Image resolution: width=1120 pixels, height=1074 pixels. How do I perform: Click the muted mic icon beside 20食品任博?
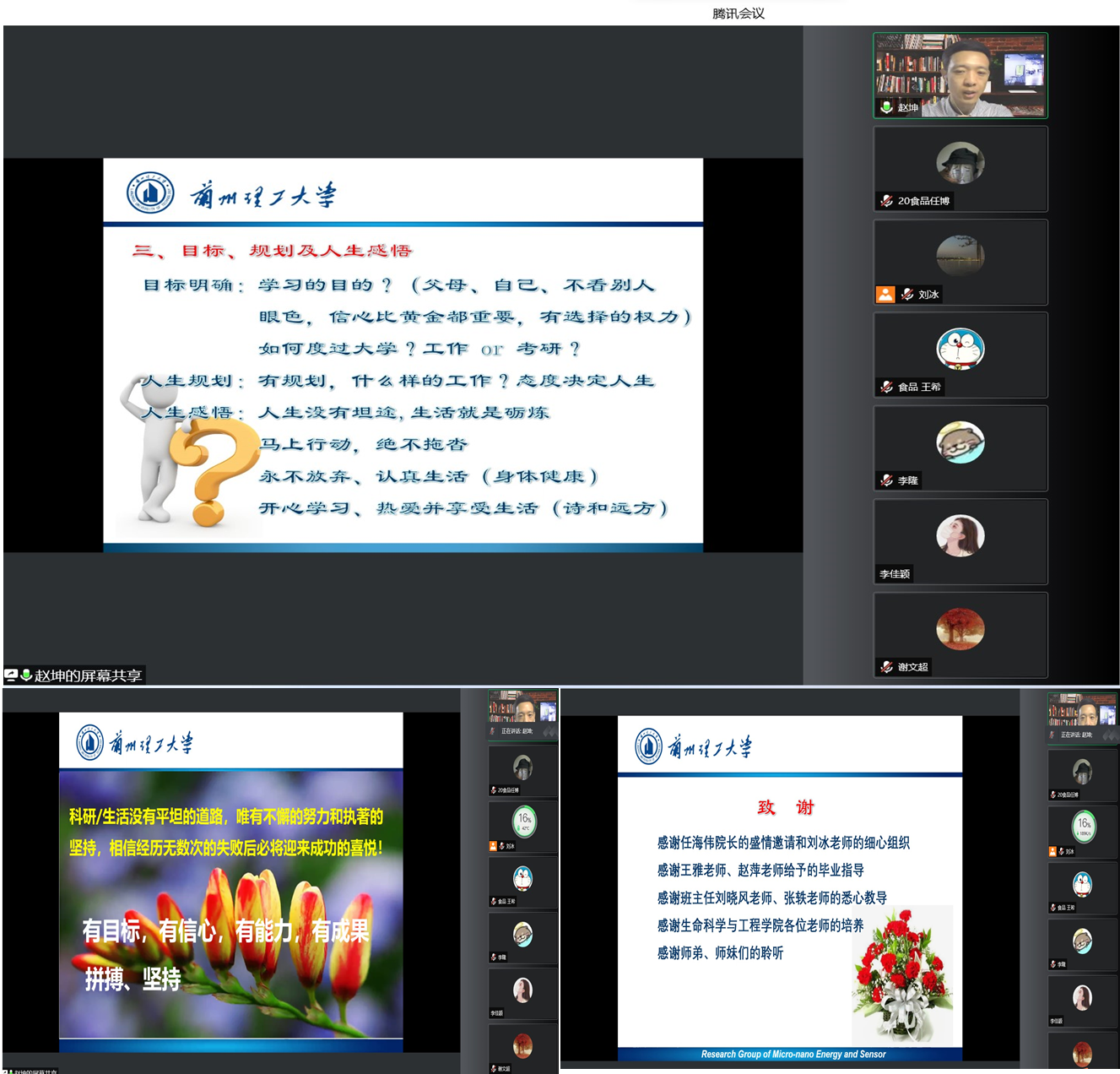coord(886,201)
